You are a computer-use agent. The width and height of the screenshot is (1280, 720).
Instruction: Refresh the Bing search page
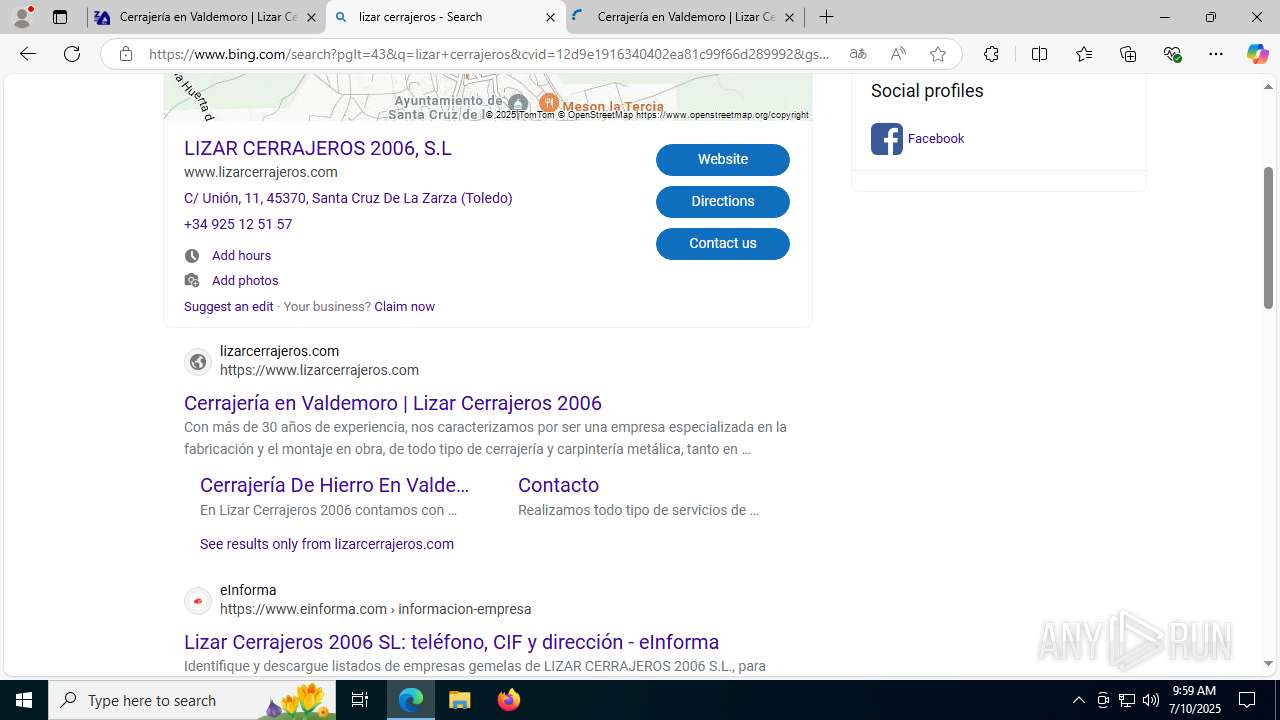point(72,54)
